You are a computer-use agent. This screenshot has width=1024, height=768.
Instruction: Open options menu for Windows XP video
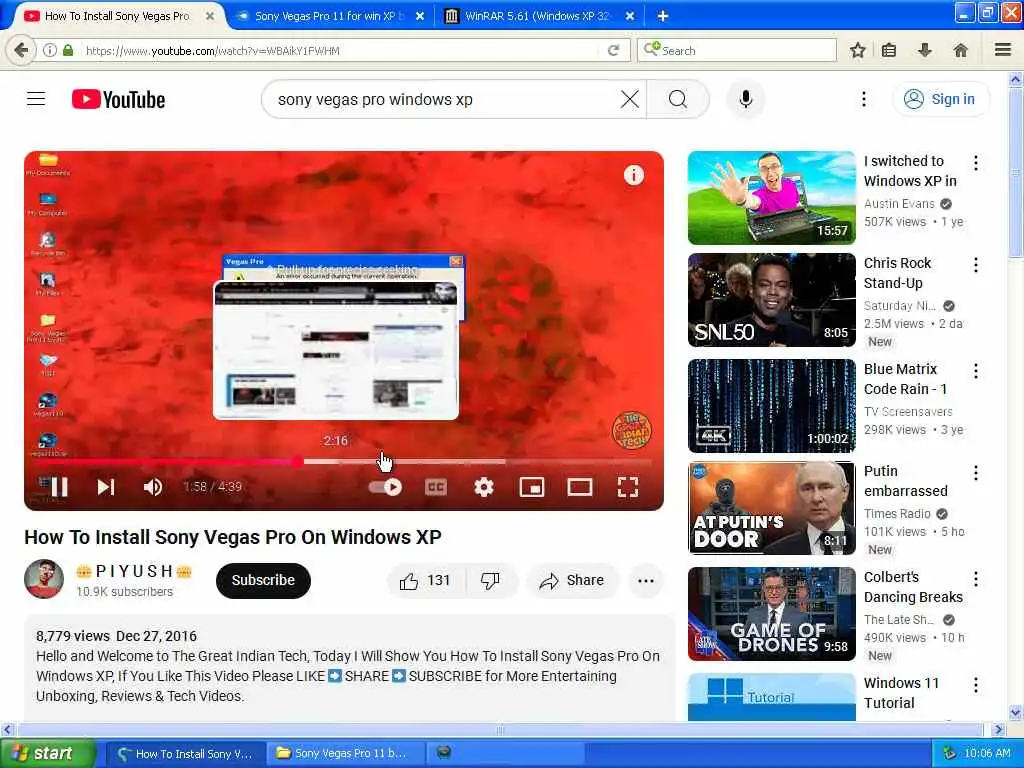tap(976, 163)
